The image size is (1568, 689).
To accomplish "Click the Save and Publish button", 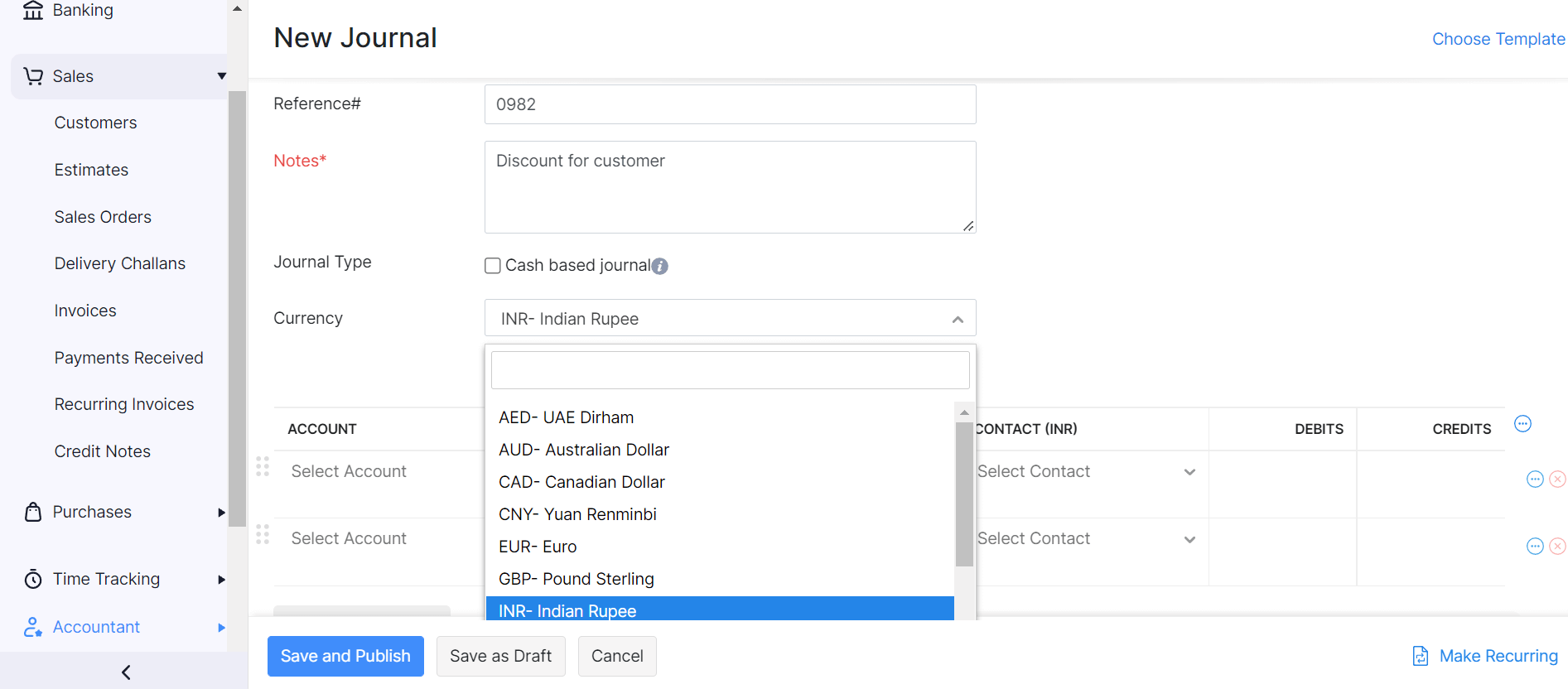I will click(x=345, y=656).
